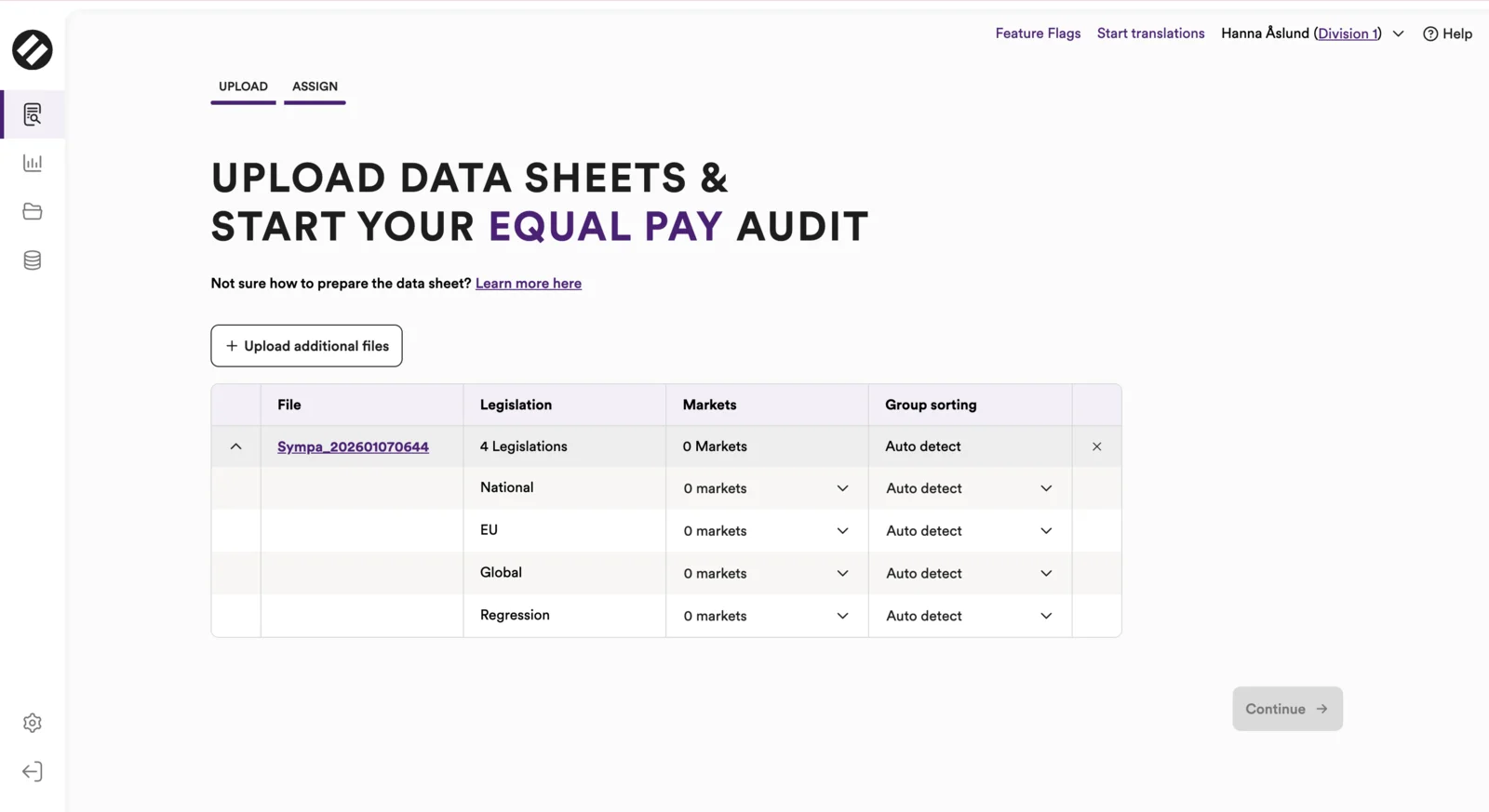The height and width of the screenshot is (812, 1489).
Task: Open the folder icon in the sidebar
Action: [33, 211]
